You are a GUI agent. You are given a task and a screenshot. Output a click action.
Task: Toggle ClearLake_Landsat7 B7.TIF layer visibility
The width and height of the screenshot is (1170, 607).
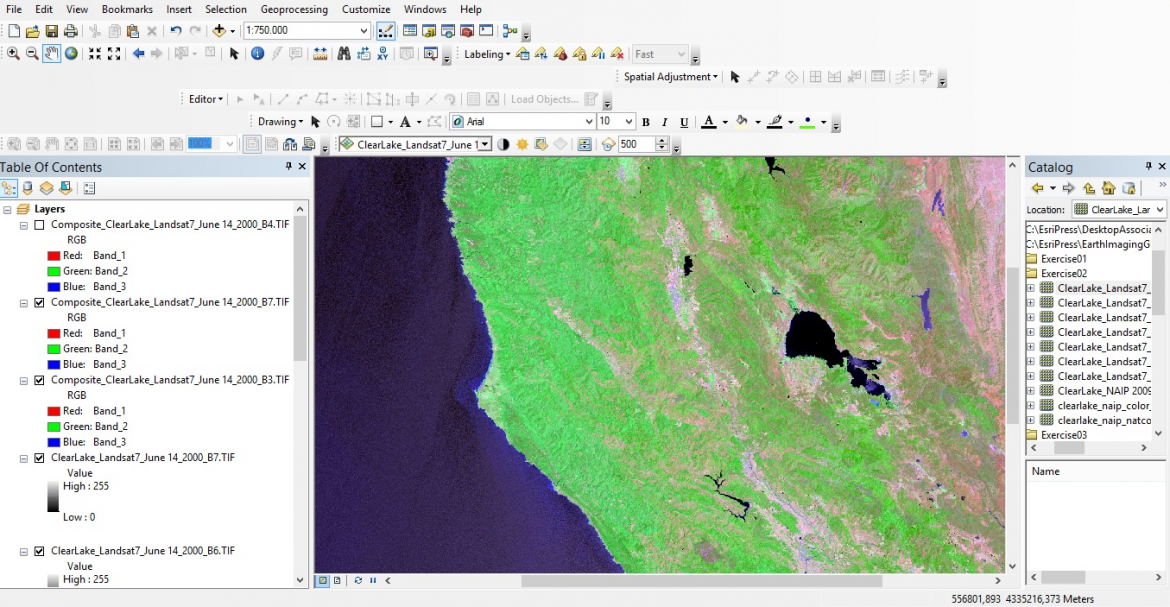pos(40,458)
